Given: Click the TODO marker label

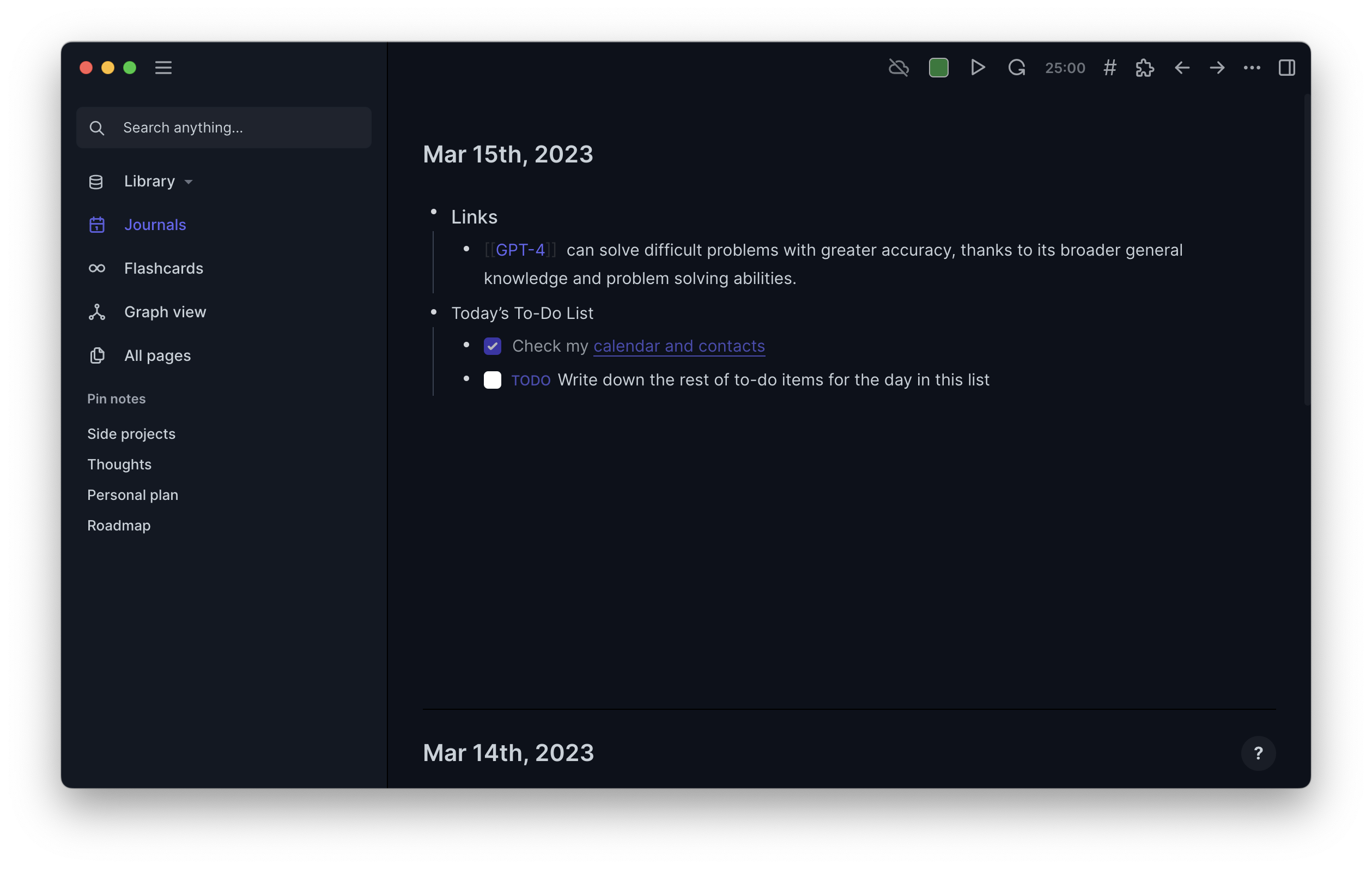Looking at the screenshot, I should click(x=531, y=381).
